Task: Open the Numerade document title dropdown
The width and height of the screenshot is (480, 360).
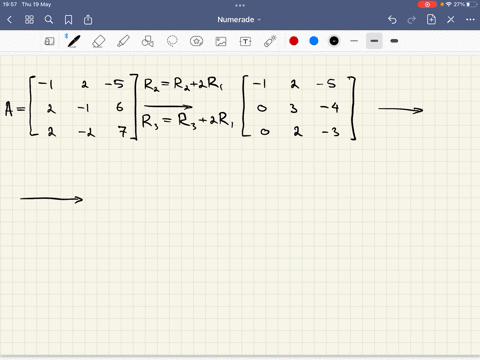Action: 239,20
